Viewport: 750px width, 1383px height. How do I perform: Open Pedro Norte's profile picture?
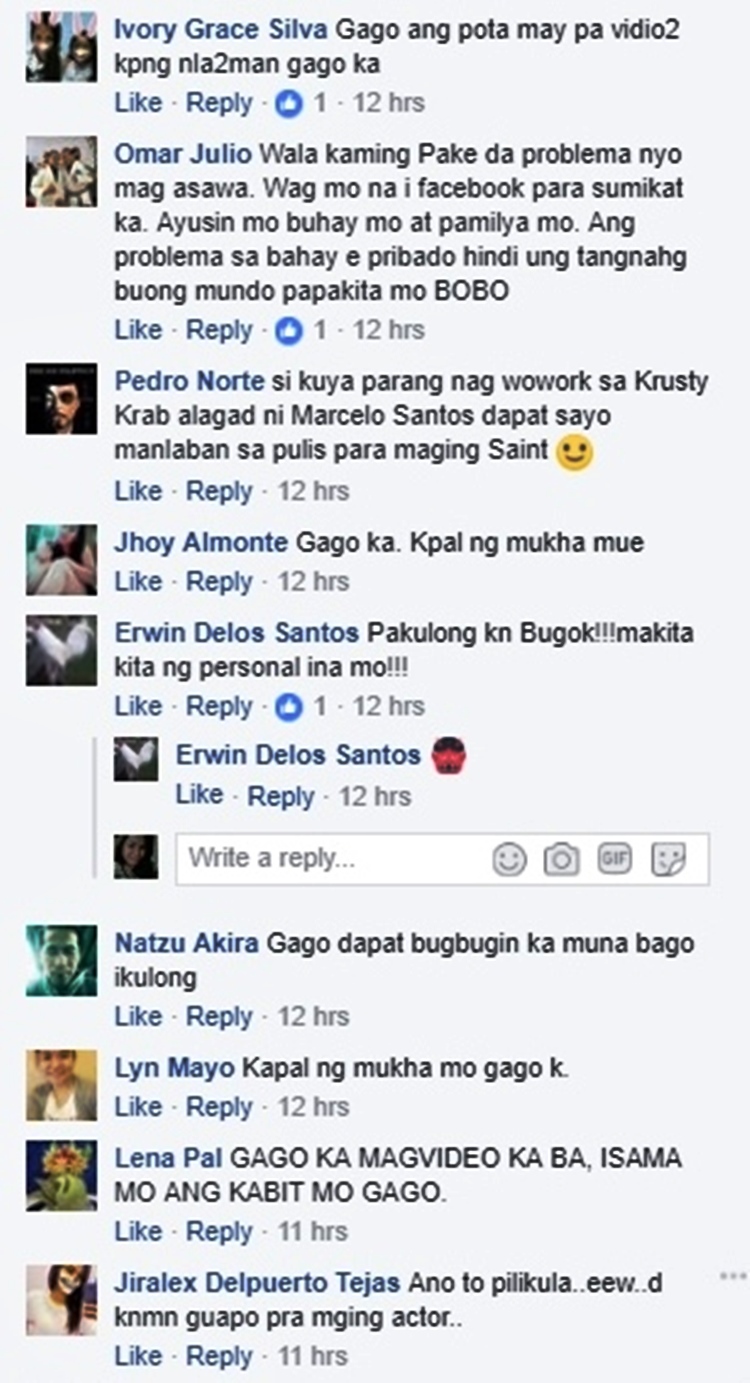pos(61,398)
